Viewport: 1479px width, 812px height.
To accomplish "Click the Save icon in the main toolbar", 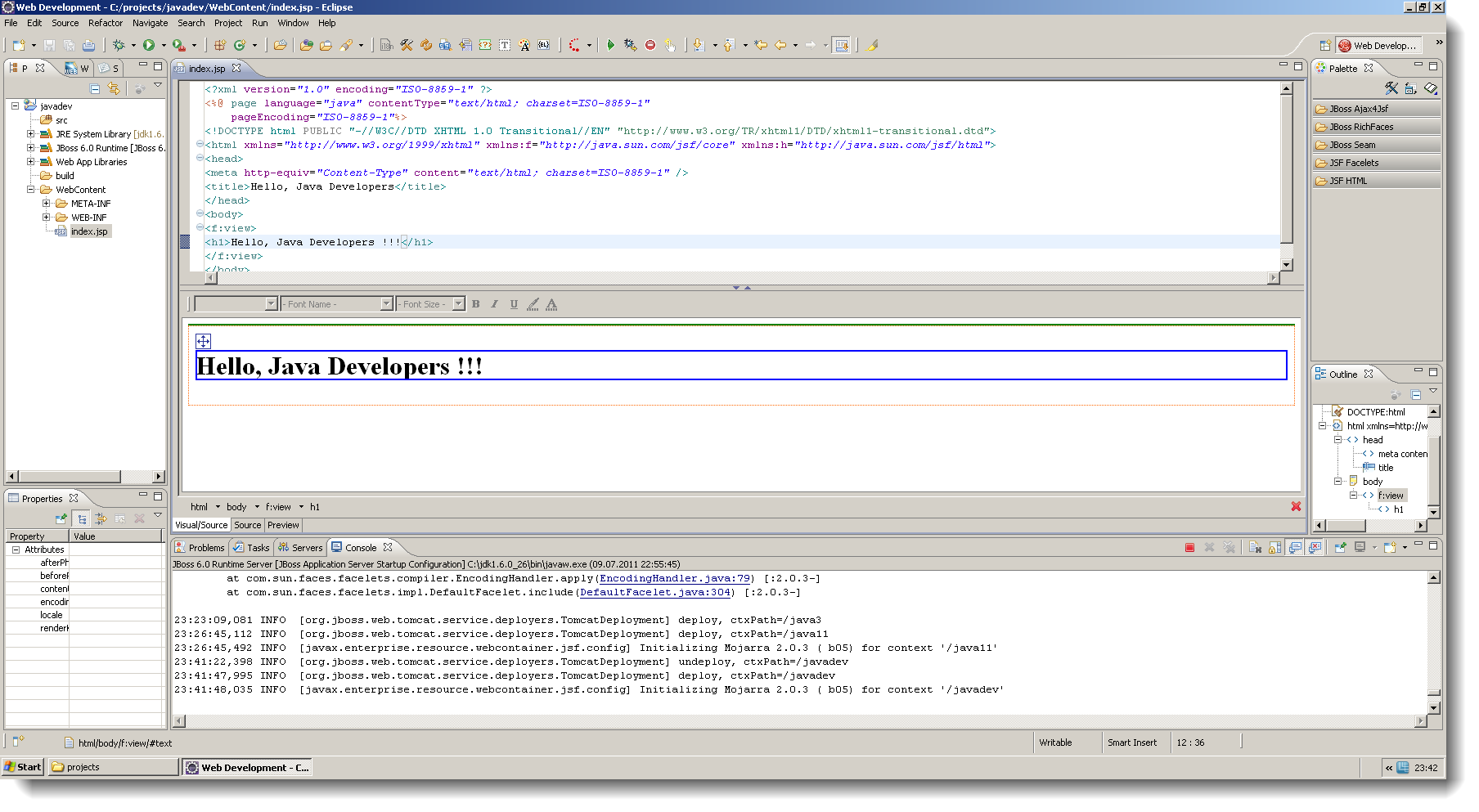I will coord(49,45).
